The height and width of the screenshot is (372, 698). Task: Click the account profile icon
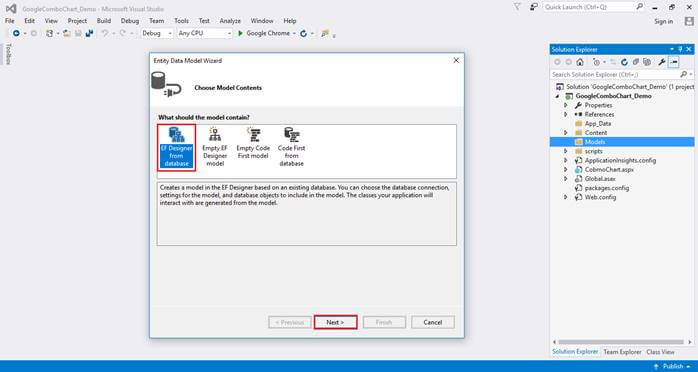click(x=689, y=21)
